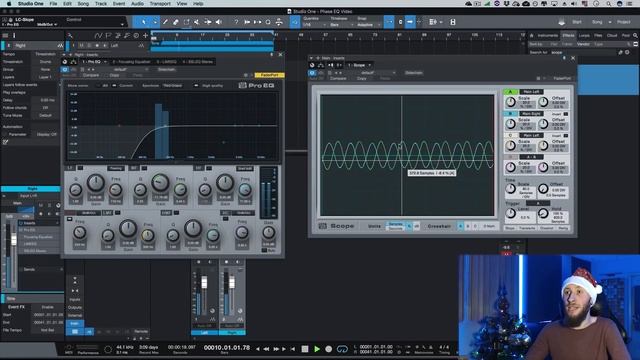The width and height of the screenshot is (640, 360).
Task: Open the Quantize value dropdown
Action: click(314, 24)
